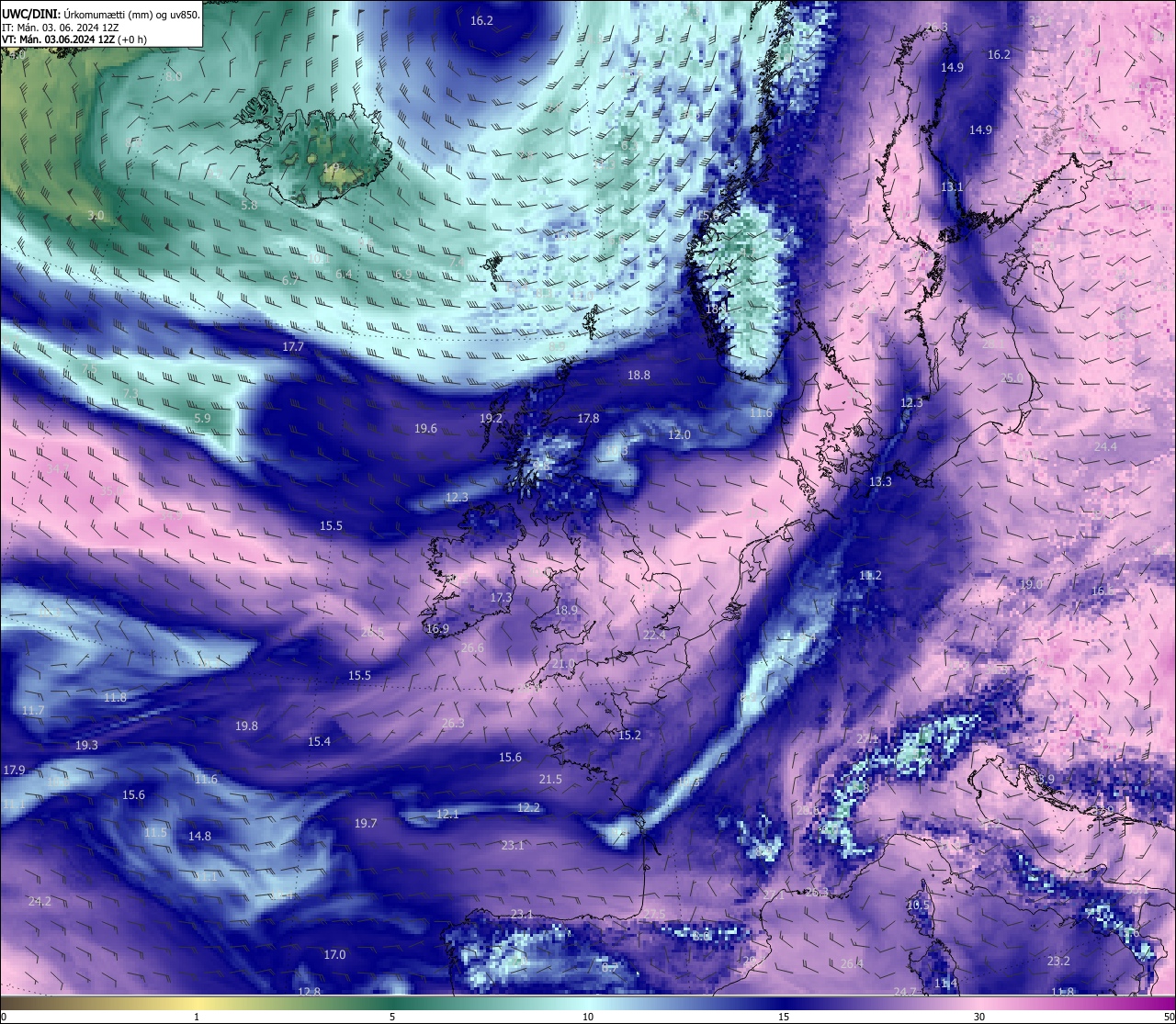1176x1024 pixels.
Task: Click the 15 tick label on the color scale
Action: tap(784, 1017)
